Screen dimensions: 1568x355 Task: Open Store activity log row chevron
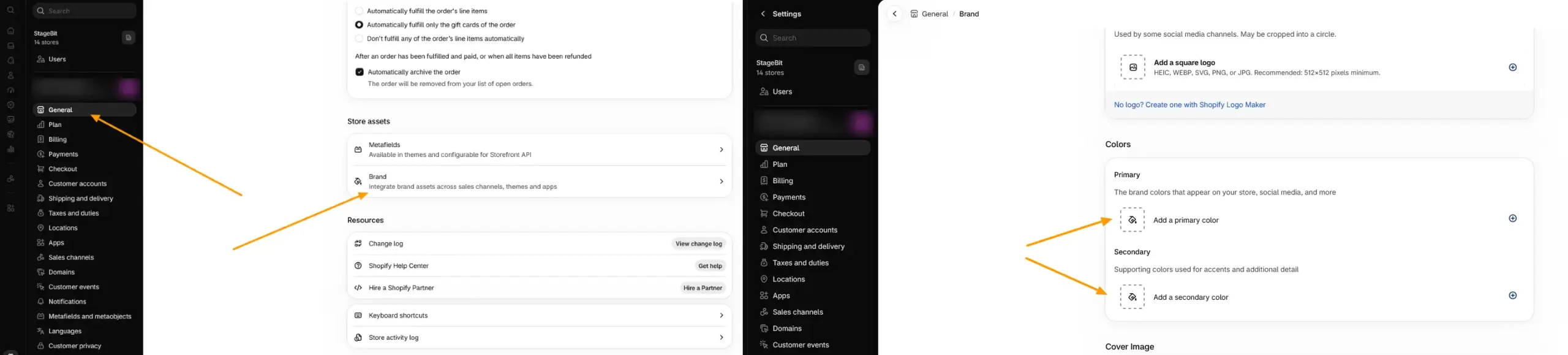pyautogui.click(x=721, y=337)
